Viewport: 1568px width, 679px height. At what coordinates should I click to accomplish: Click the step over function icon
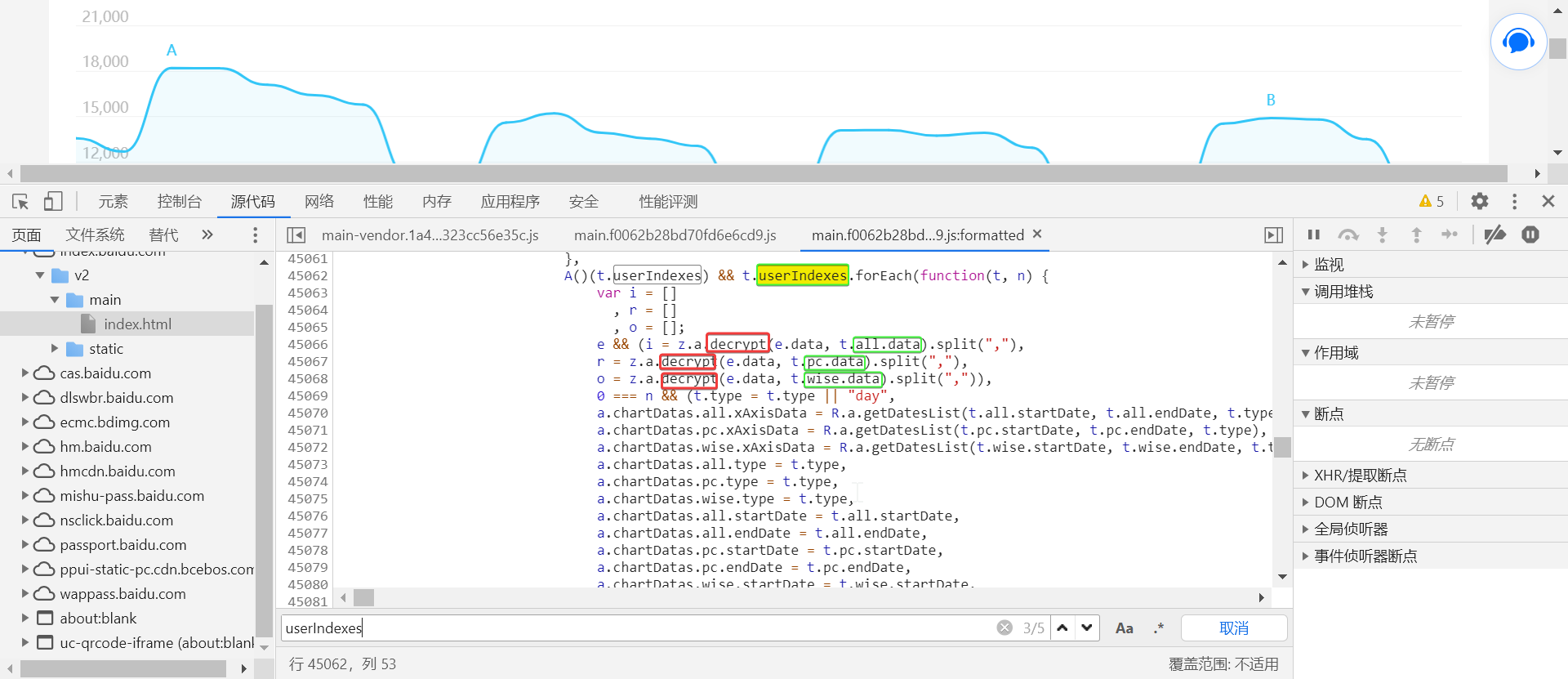1348,235
